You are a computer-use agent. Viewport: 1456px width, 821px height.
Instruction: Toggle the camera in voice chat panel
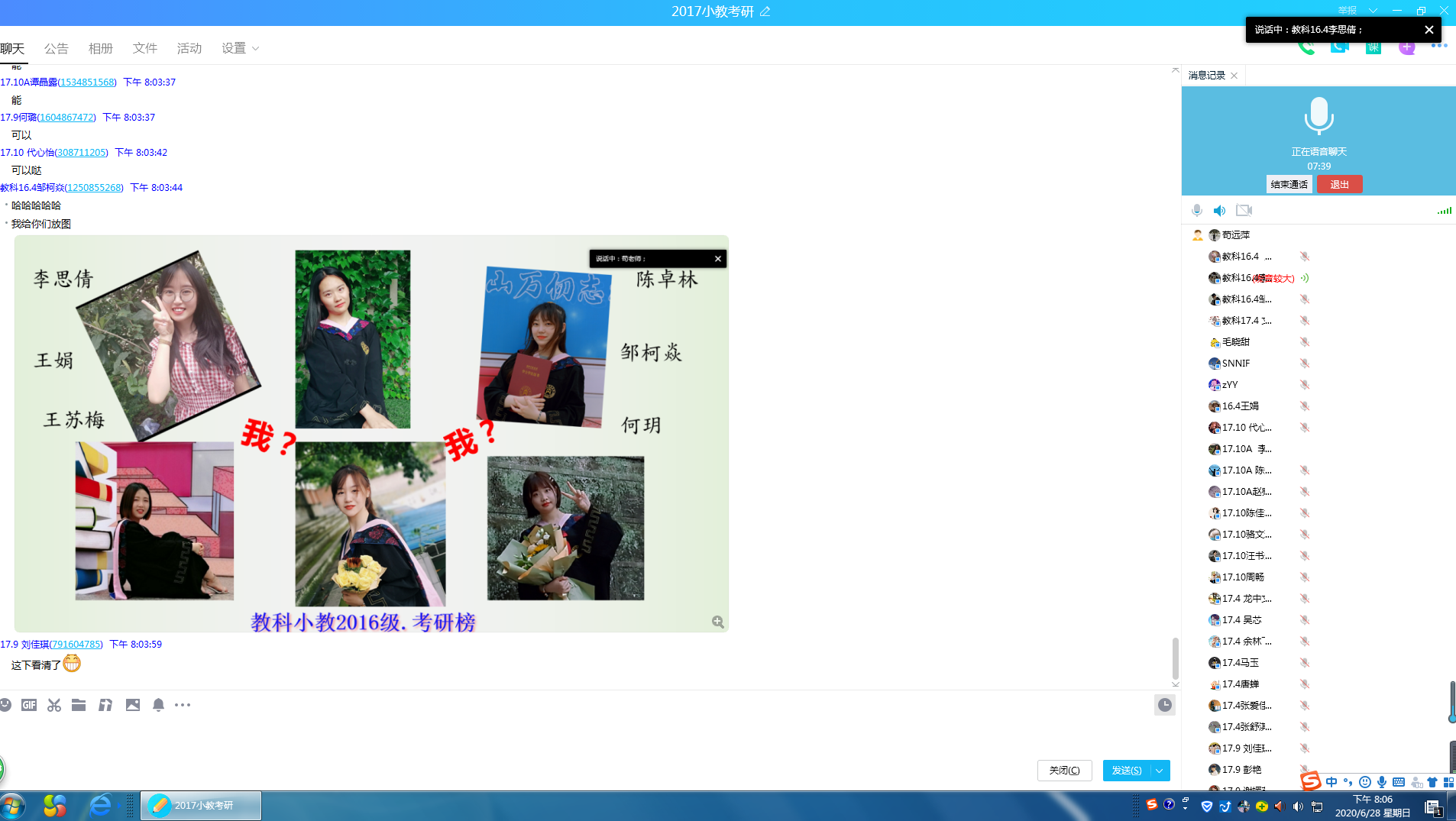click(x=1244, y=210)
